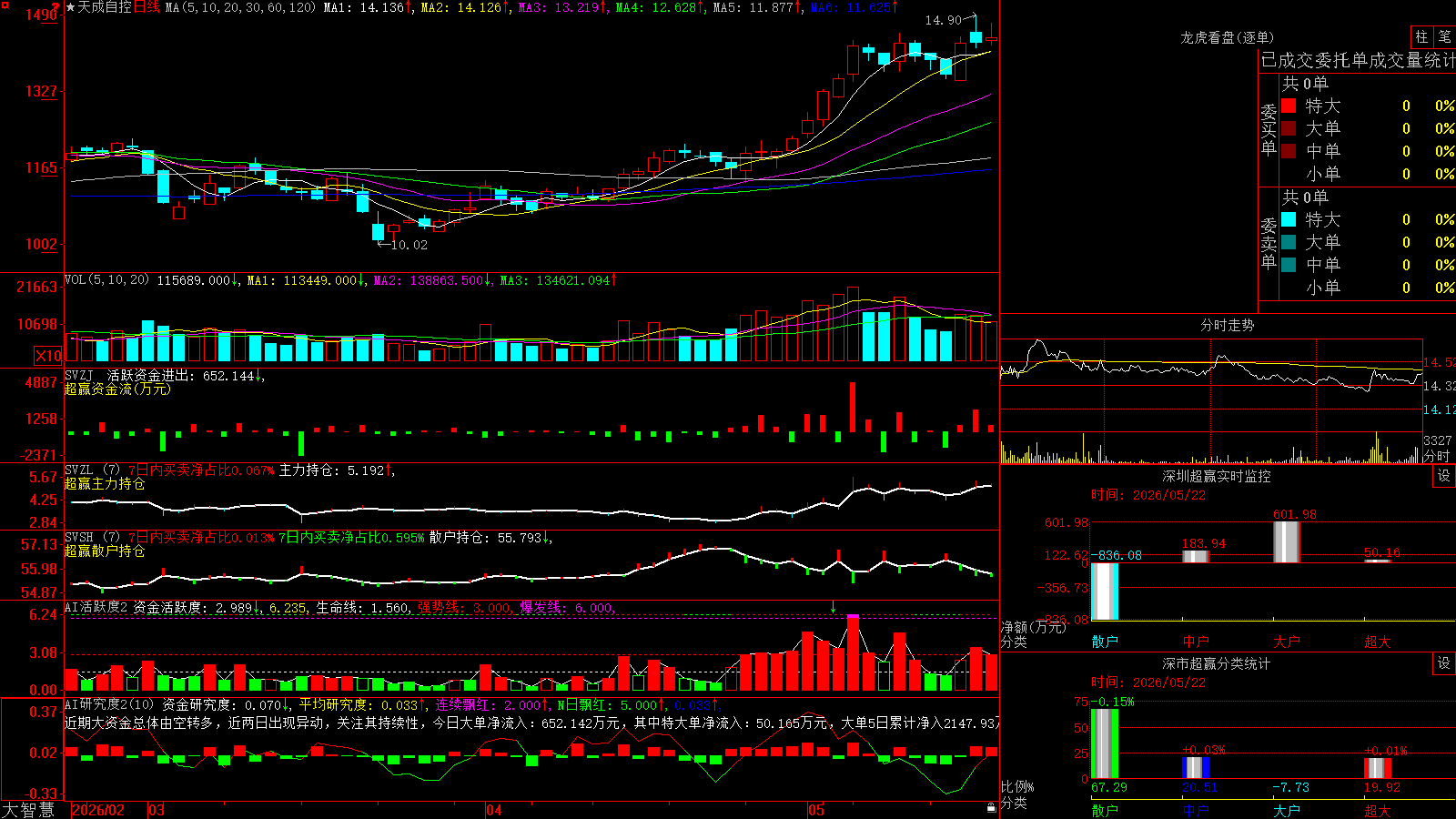1456x819 pixels.
Task: Click the dark red 大单 buy-order swatch
Action: [1289, 128]
